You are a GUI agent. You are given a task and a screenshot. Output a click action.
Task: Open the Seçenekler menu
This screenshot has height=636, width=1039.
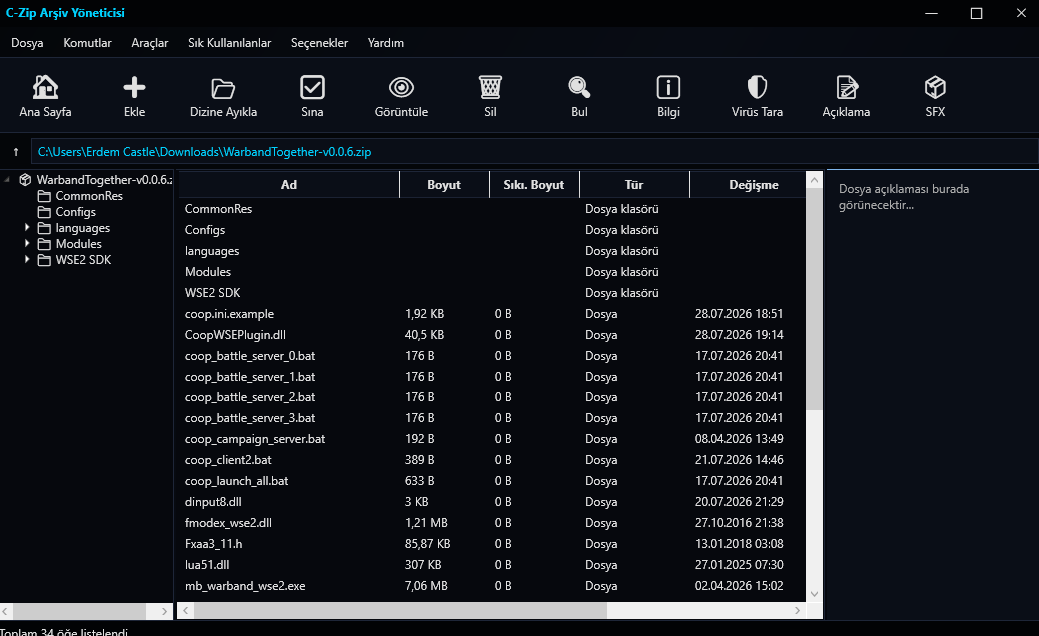319,43
